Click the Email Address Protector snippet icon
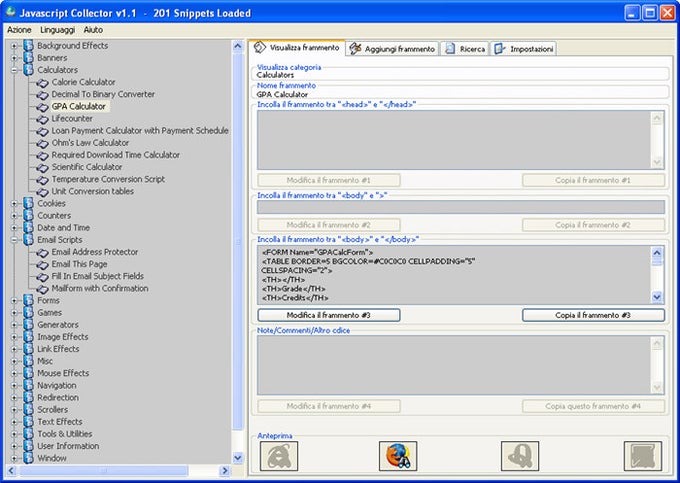Viewport: 680px width, 483px height. tap(42, 252)
